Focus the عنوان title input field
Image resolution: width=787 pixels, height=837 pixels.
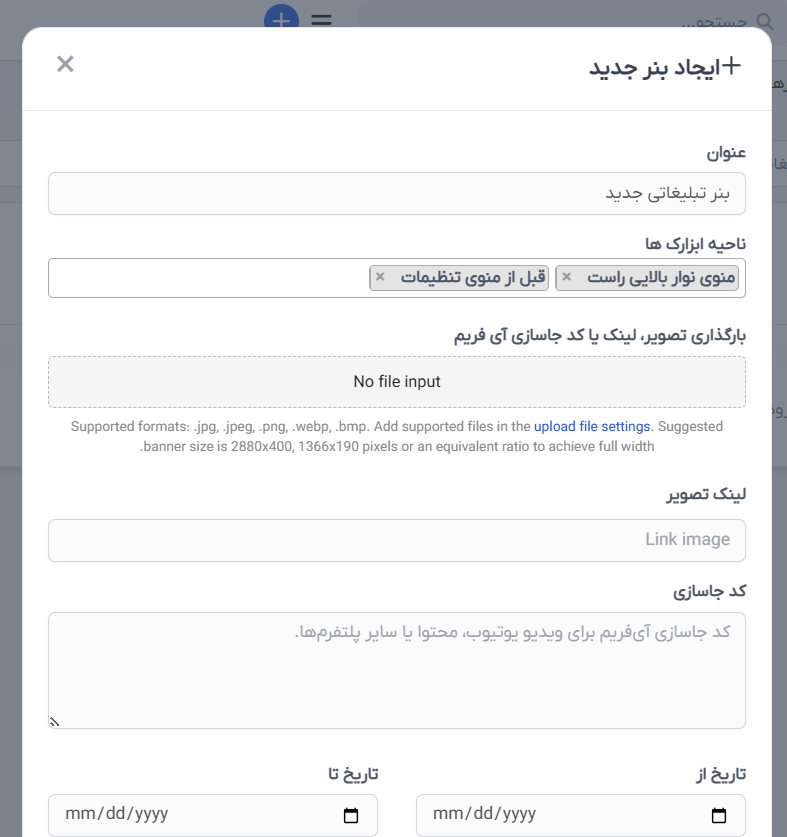(x=397, y=193)
